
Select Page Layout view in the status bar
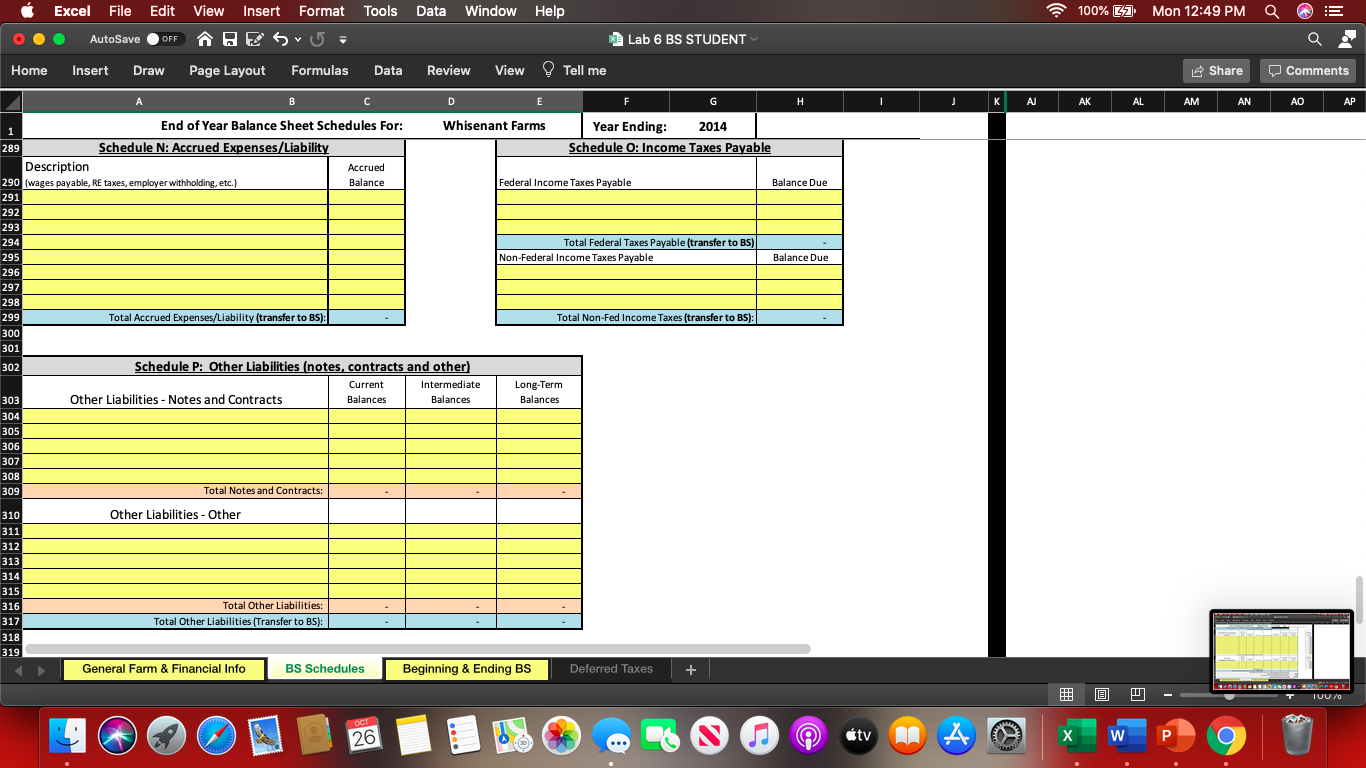[x=1101, y=694]
